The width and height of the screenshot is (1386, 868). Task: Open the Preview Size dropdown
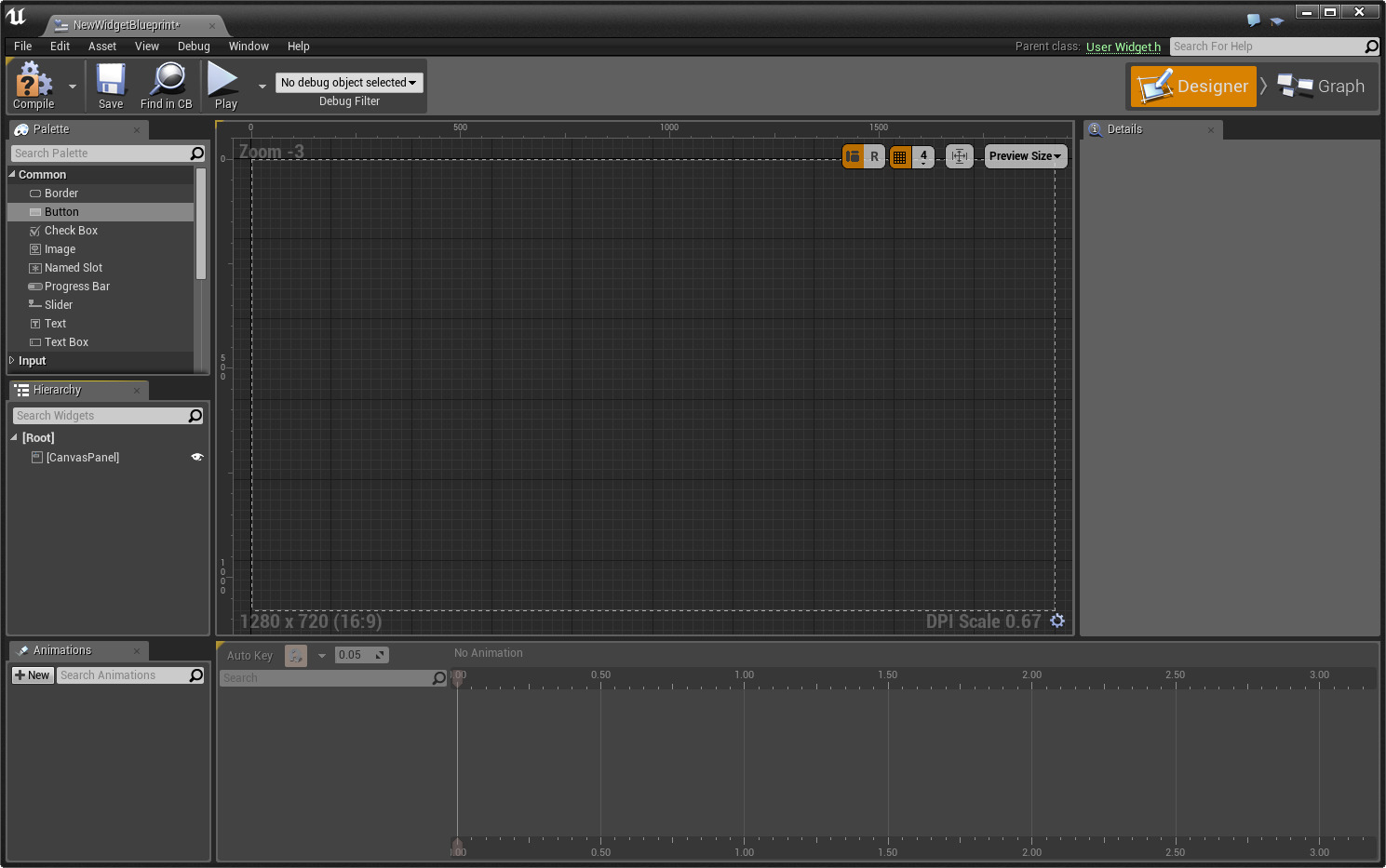click(1025, 156)
